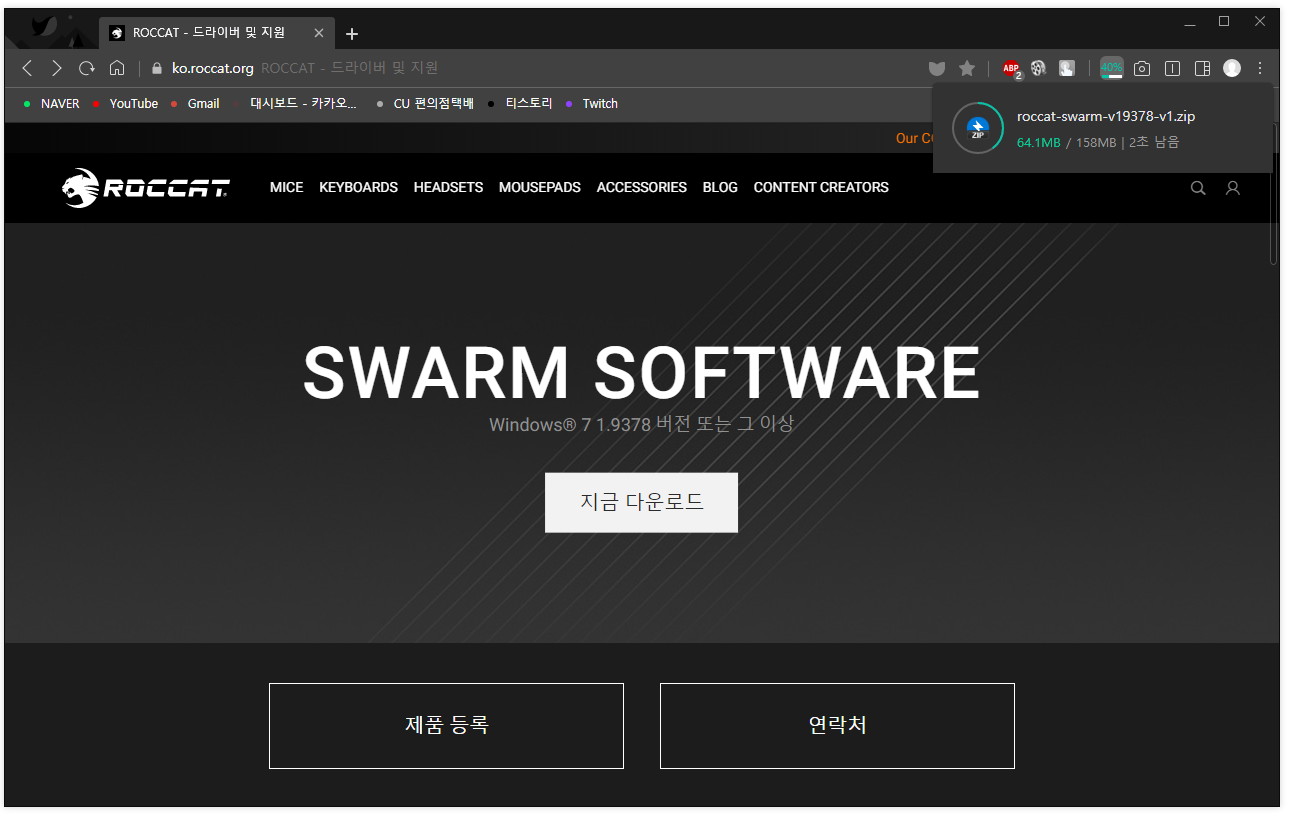Open the browser home page

tap(117, 68)
